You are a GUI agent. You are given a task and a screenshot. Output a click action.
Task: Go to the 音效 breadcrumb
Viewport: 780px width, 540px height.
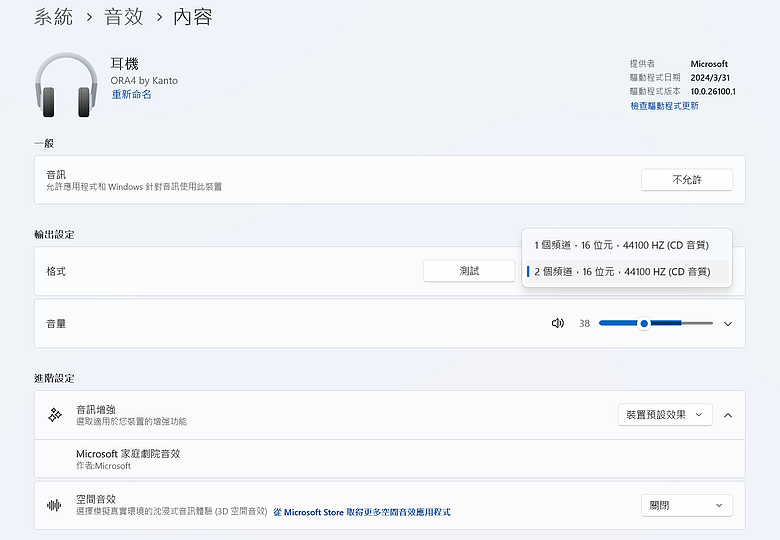tap(124, 17)
